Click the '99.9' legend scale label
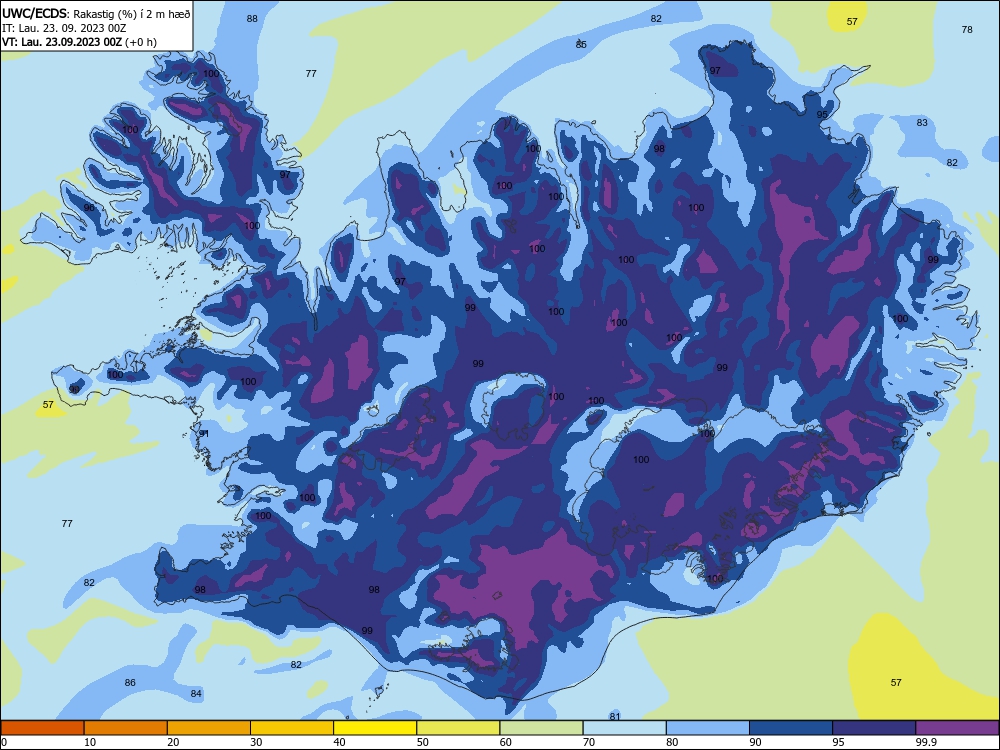 click(925, 742)
